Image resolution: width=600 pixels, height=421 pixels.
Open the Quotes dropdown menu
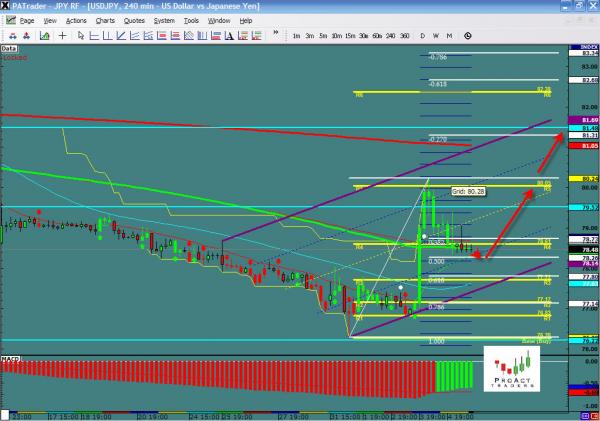click(135, 20)
